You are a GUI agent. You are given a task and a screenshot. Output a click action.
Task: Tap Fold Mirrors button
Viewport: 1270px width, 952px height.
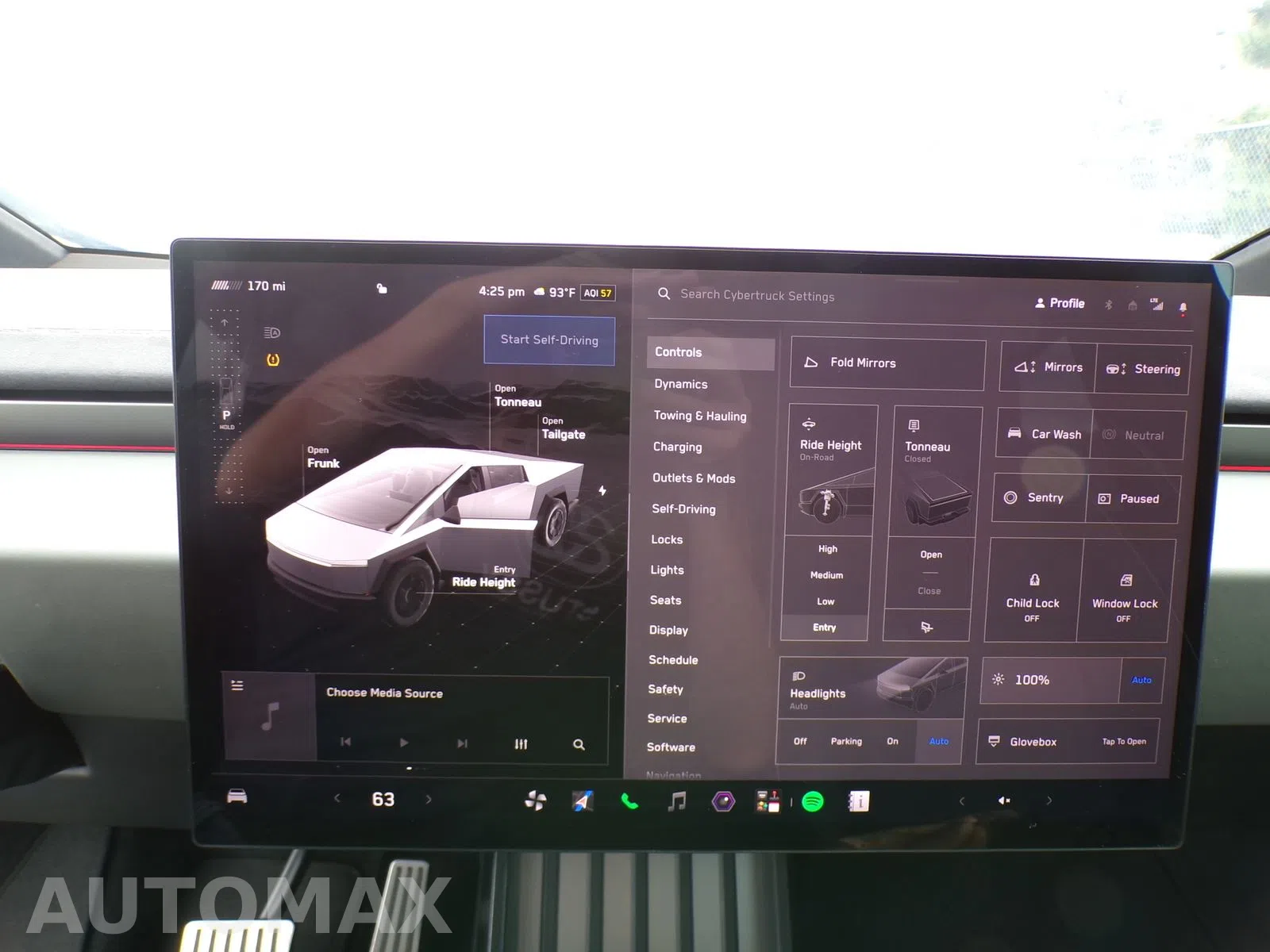[x=887, y=363]
